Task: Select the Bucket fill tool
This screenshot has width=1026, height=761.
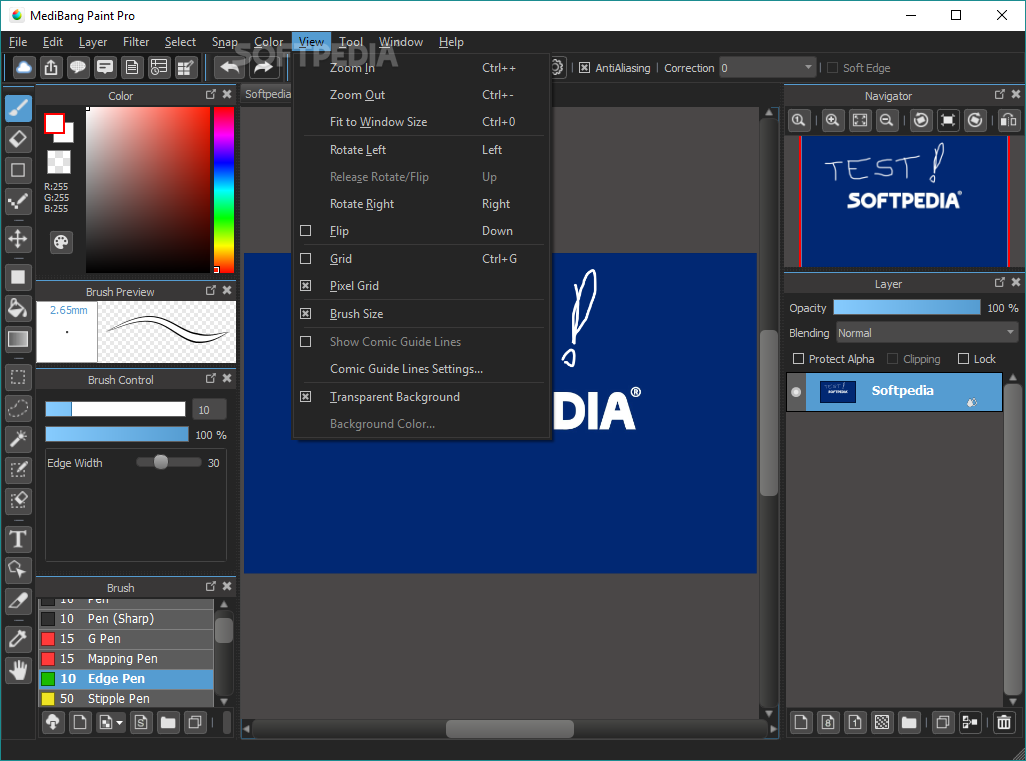Action: [18, 308]
